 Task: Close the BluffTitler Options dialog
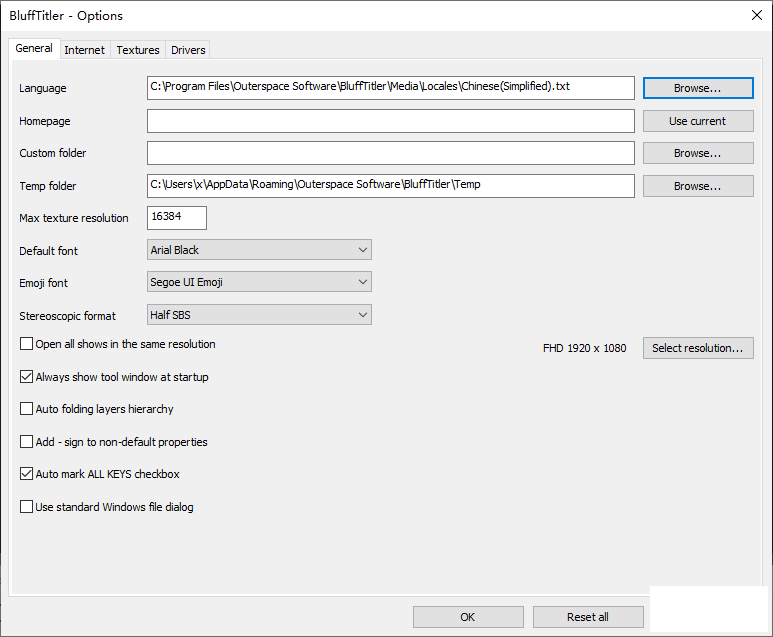coord(757,15)
